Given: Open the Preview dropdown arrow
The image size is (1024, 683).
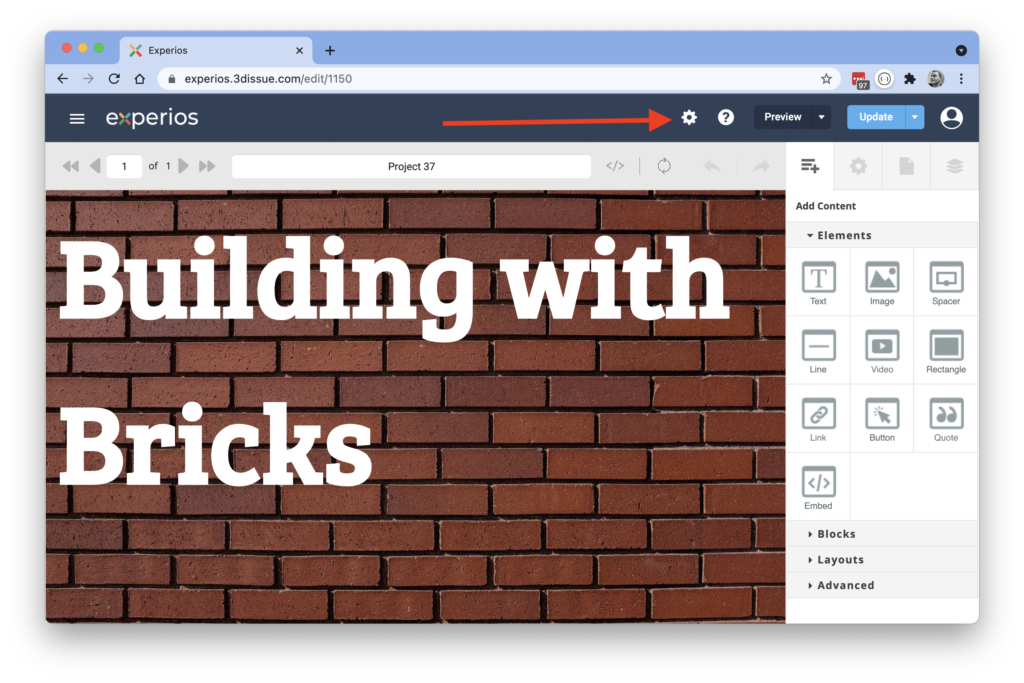Looking at the screenshot, I should click(820, 117).
